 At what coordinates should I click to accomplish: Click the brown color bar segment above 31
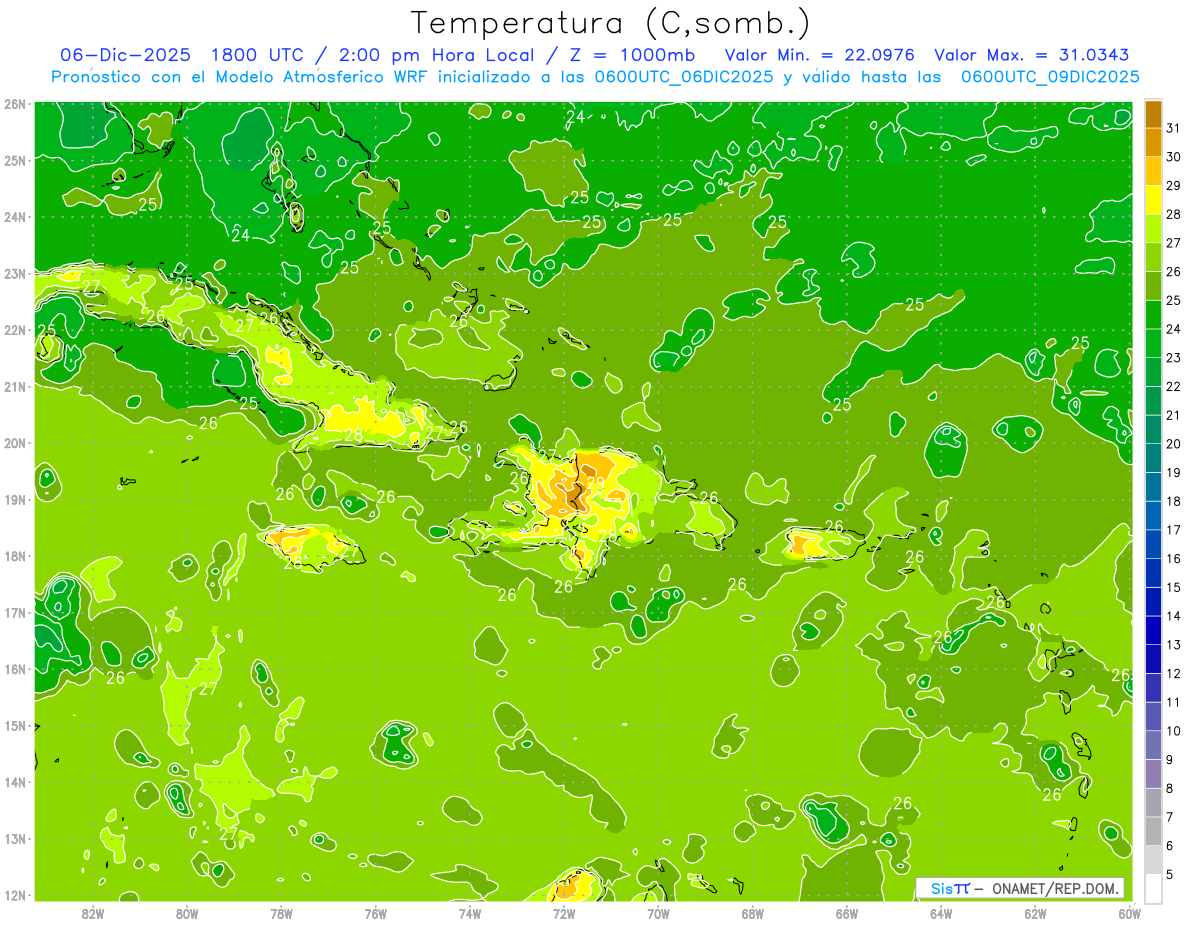[x=1153, y=115]
